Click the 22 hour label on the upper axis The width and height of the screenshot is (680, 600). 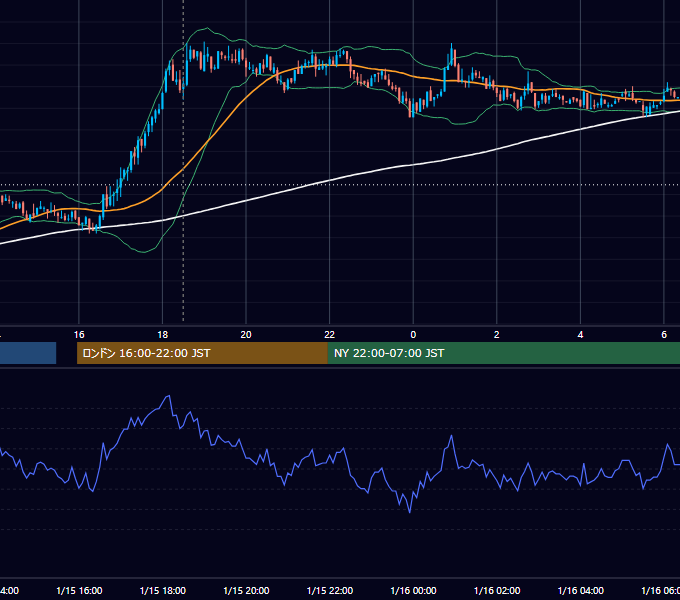pos(330,335)
